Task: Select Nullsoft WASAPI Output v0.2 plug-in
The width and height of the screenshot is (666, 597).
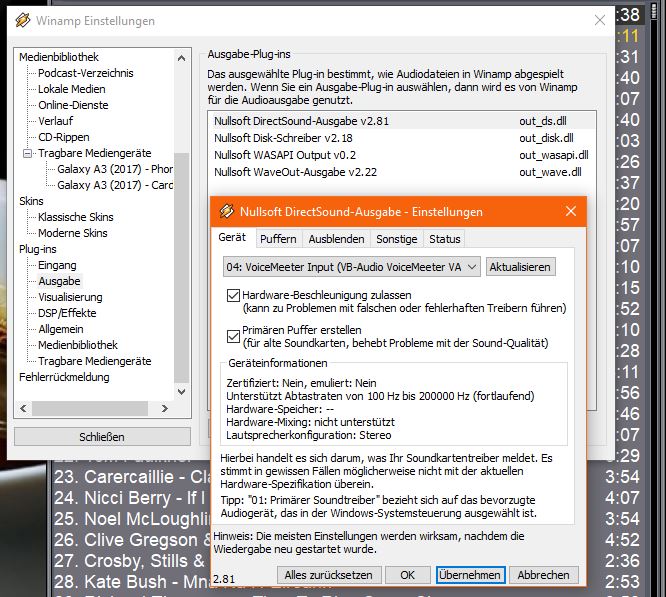Action: coord(401,155)
